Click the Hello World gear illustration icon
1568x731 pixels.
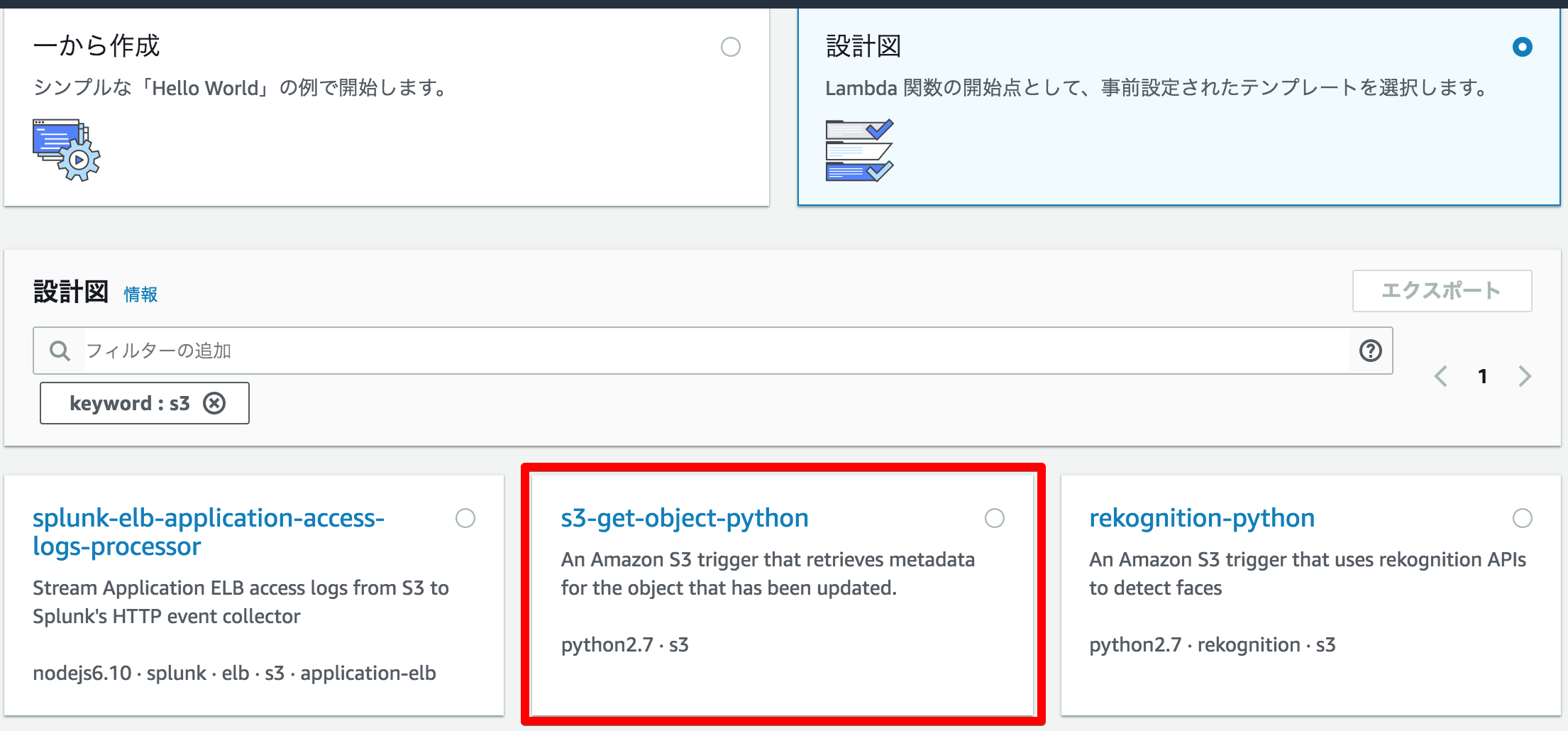67,150
